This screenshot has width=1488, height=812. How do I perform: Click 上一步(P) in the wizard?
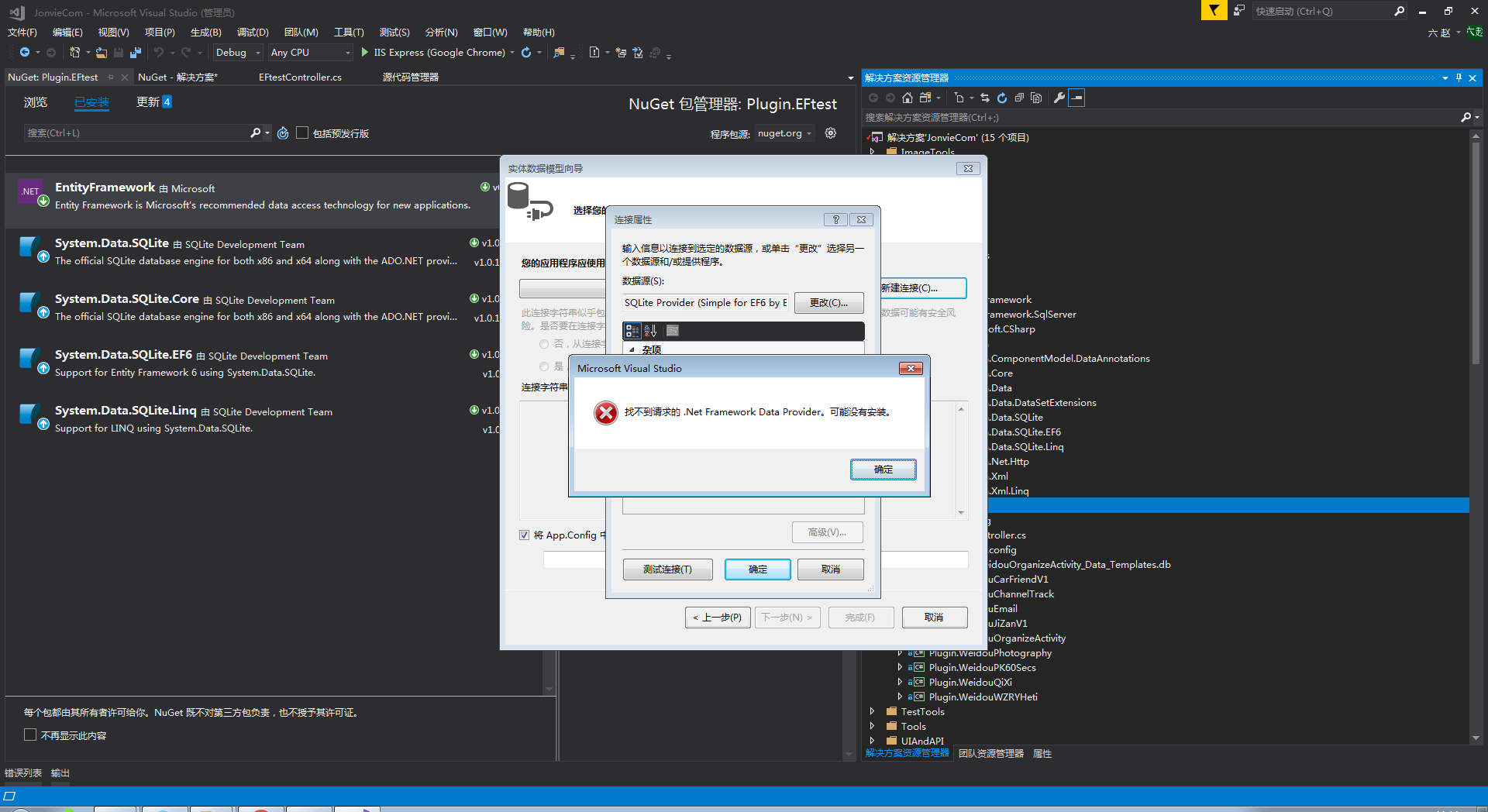pyautogui.click(x=718, y=617)
